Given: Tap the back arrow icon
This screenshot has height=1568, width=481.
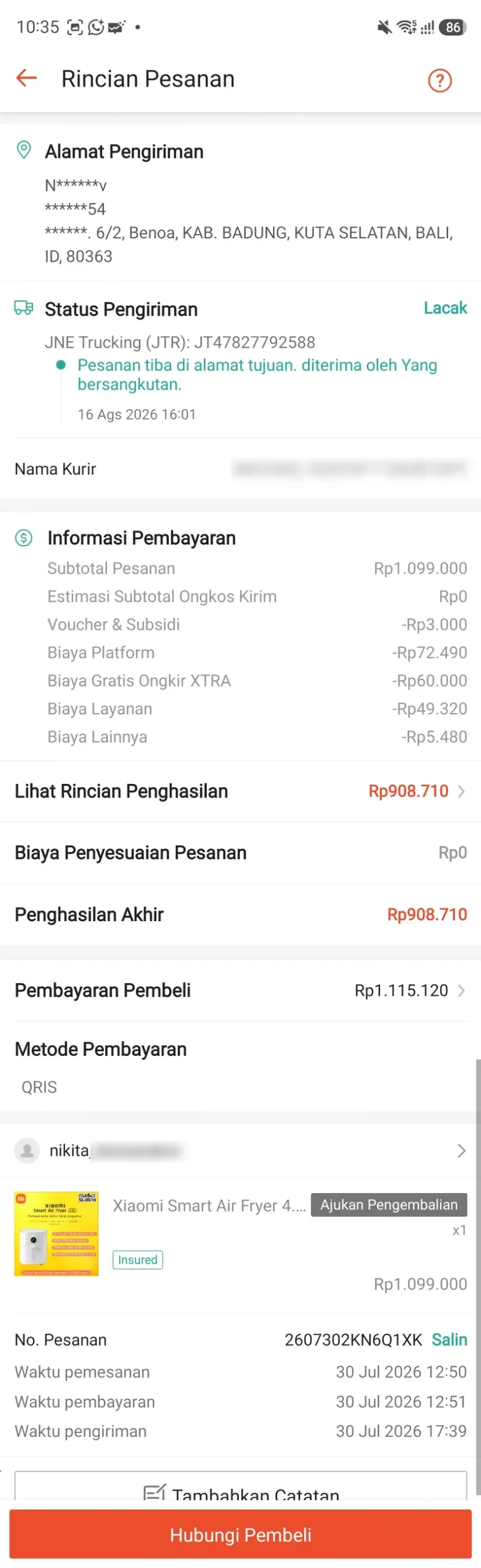Looking at the screenshot, I should (26, 78).
